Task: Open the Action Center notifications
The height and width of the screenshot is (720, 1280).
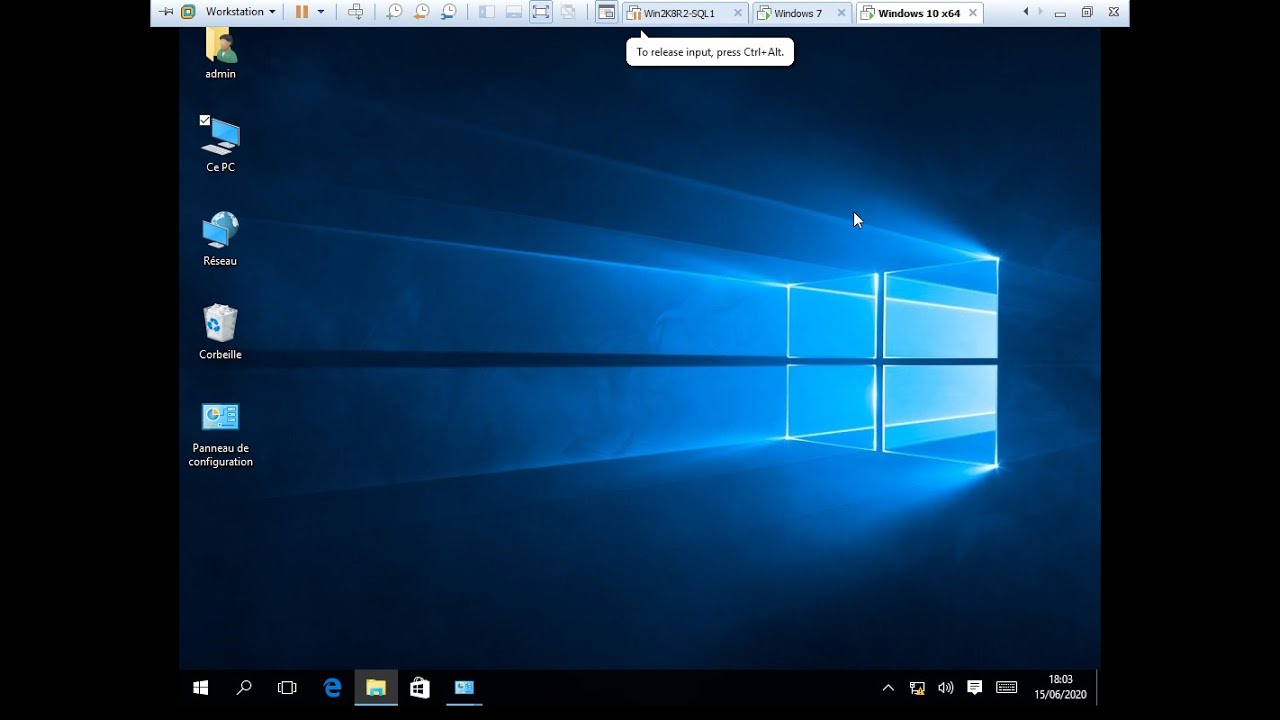Action: click(975, 688)
